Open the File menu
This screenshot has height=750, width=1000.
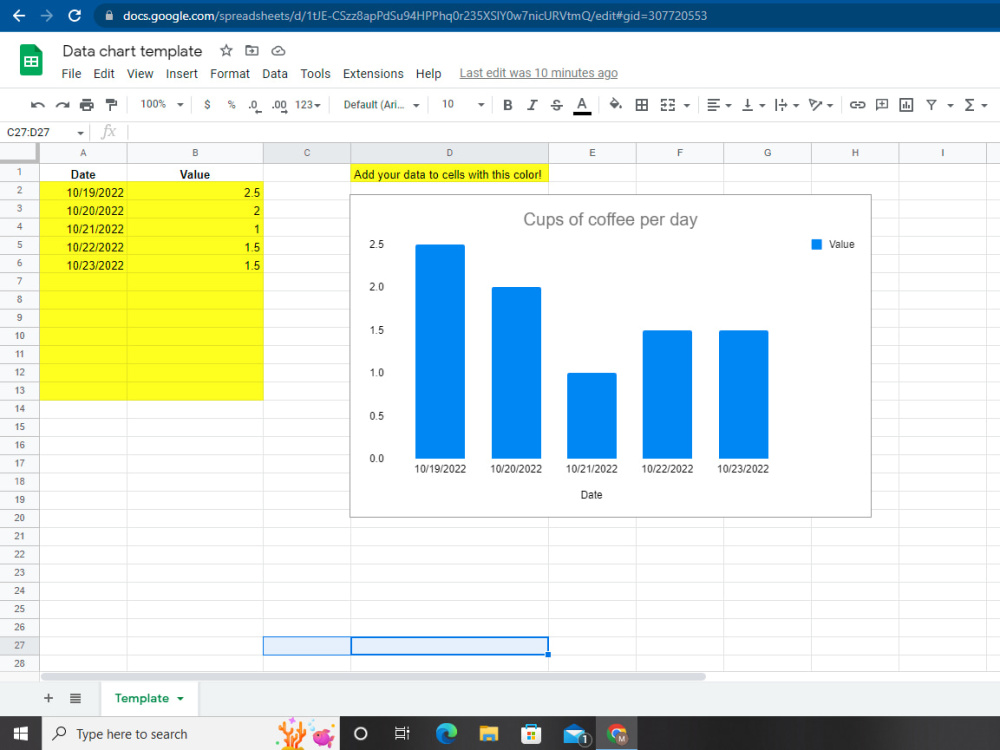[x=71, y=74]
